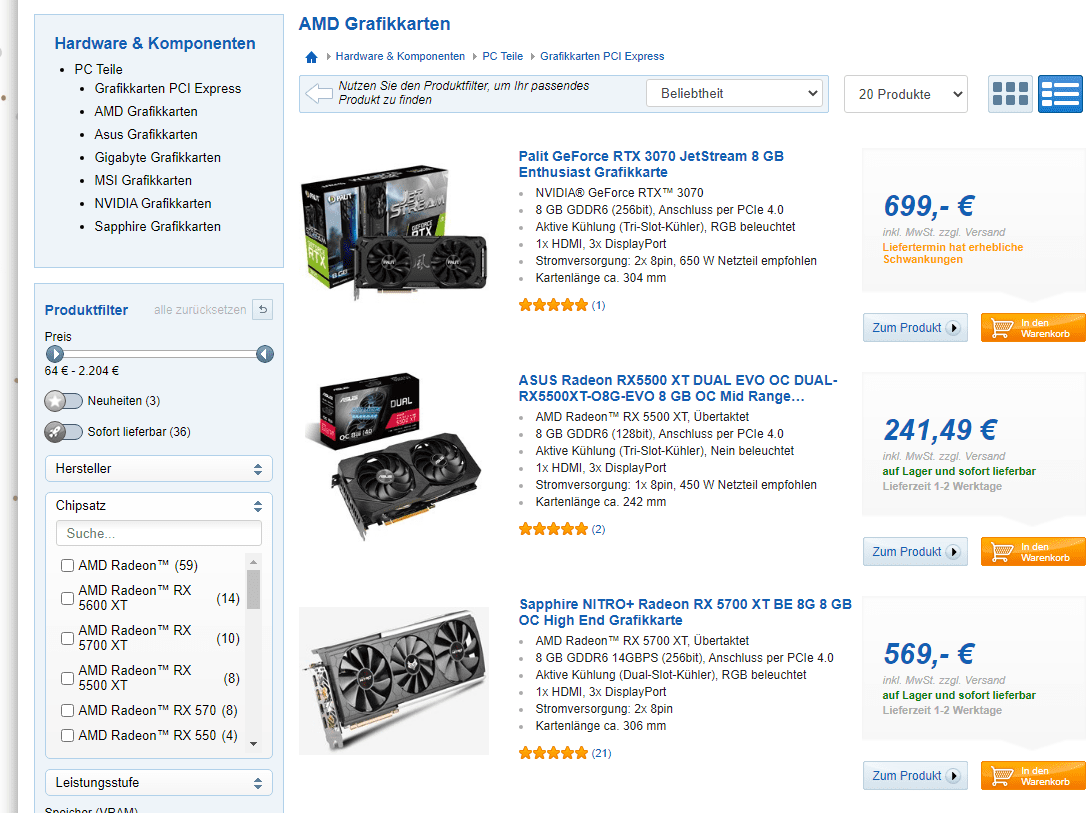Open star ratings of ASUS RX5500 XT

pyautogui.click(x=553, y=530)
